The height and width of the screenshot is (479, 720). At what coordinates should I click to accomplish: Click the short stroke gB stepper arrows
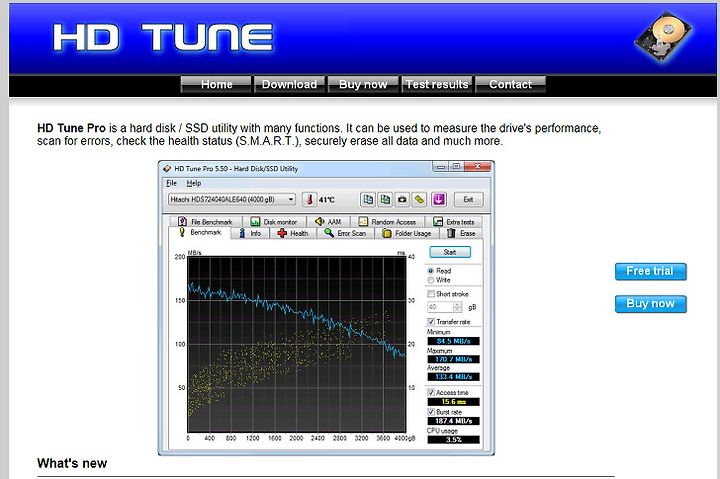coord(457,307)
